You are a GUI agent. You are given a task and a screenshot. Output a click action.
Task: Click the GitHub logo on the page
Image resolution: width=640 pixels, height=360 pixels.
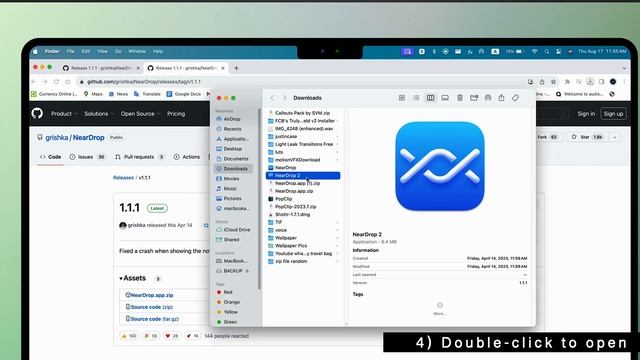pos(37,113)
